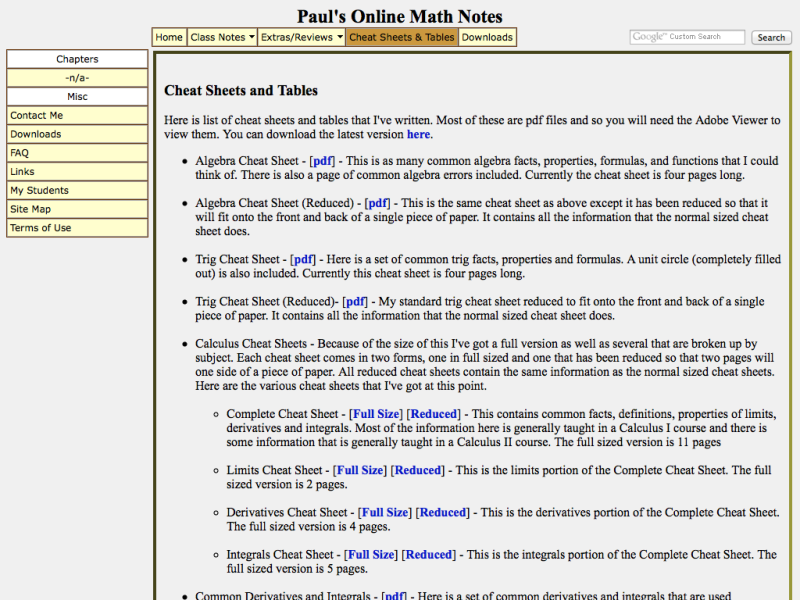This screenshot has height=600, width=800.
Task: Open My Students sidebar item
Action: [x=40, y=190]
